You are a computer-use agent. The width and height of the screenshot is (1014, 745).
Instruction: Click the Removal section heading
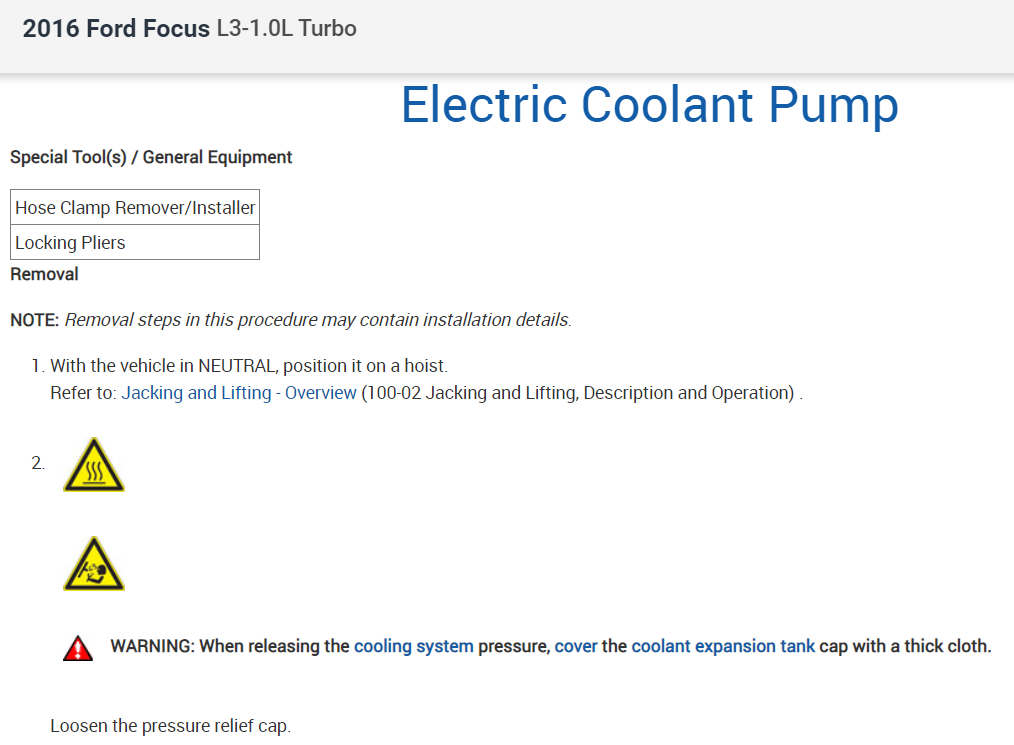[x=44, y=274]
